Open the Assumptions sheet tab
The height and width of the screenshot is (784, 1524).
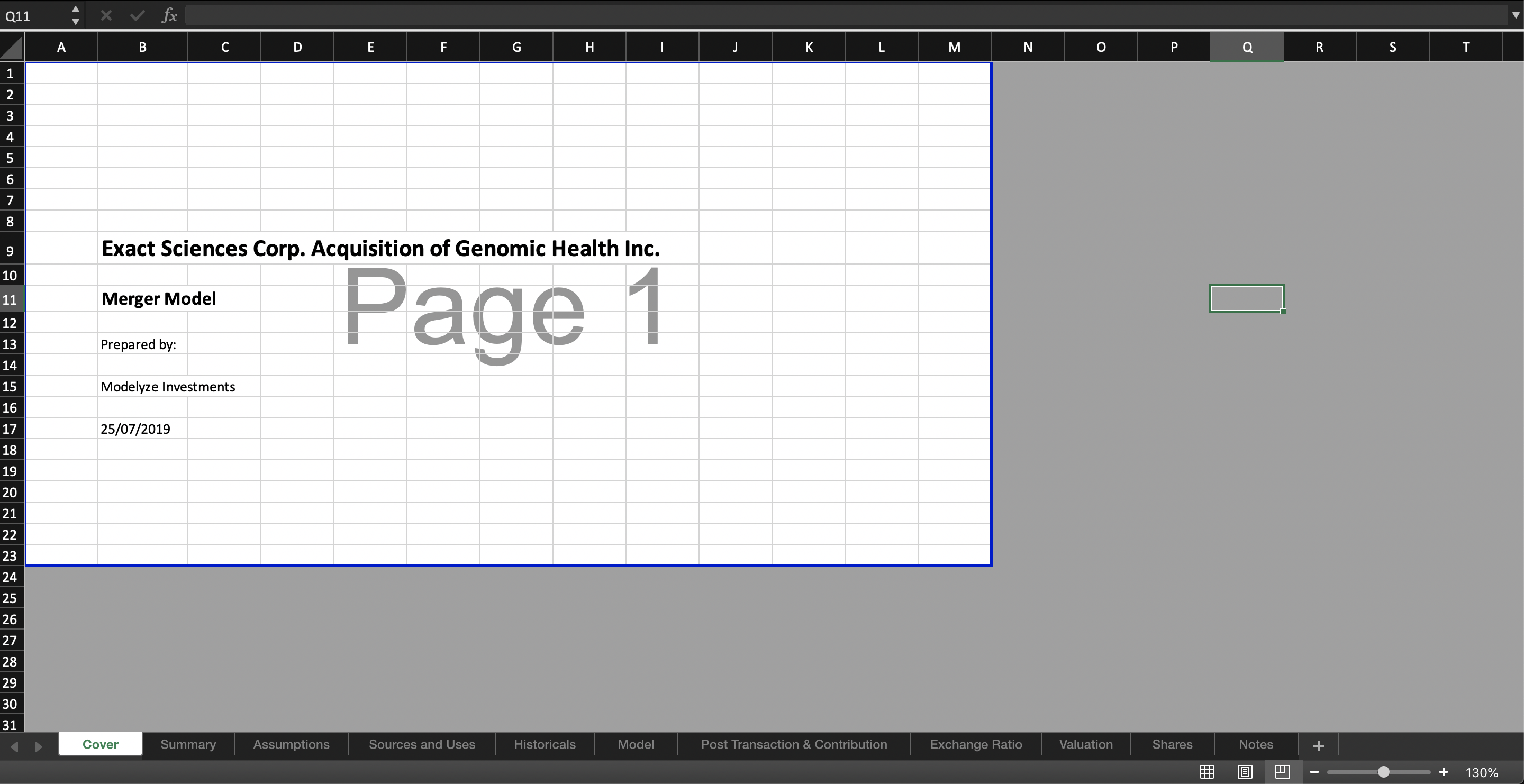pyautogui.click(x=291, y=744)
